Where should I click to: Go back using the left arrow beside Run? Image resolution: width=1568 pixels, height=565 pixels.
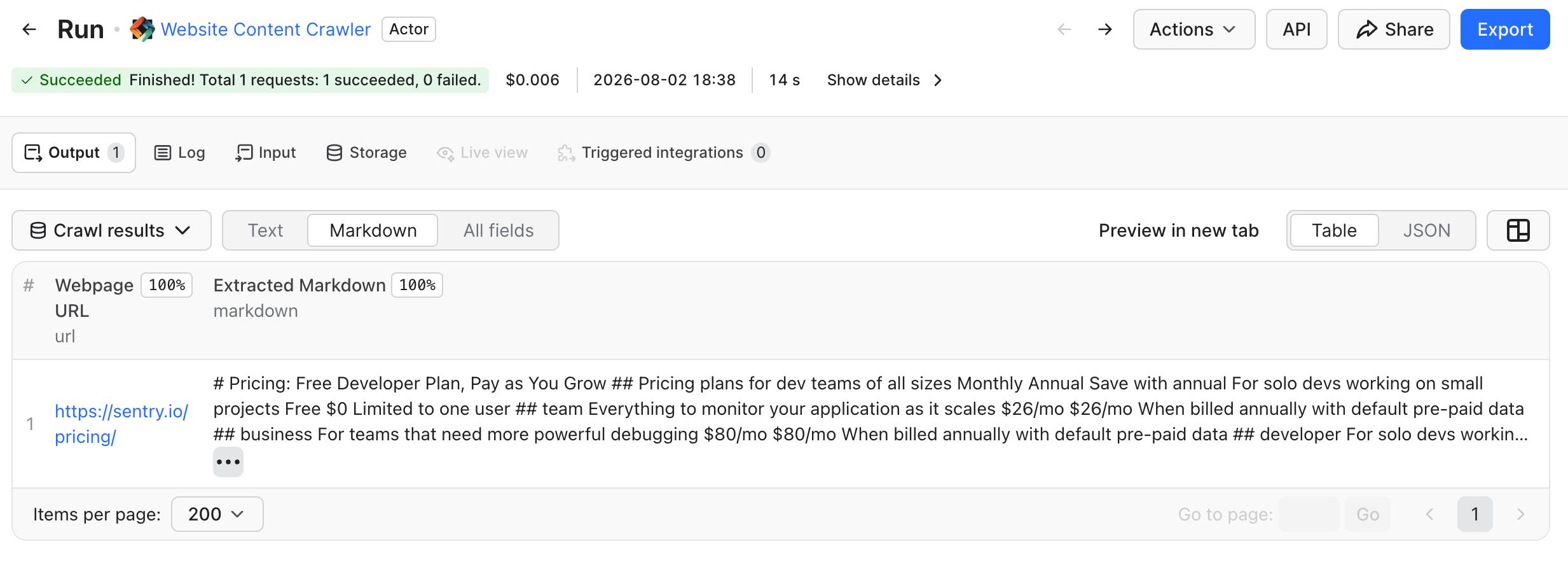pyautogui.click(x=29, y=29)
